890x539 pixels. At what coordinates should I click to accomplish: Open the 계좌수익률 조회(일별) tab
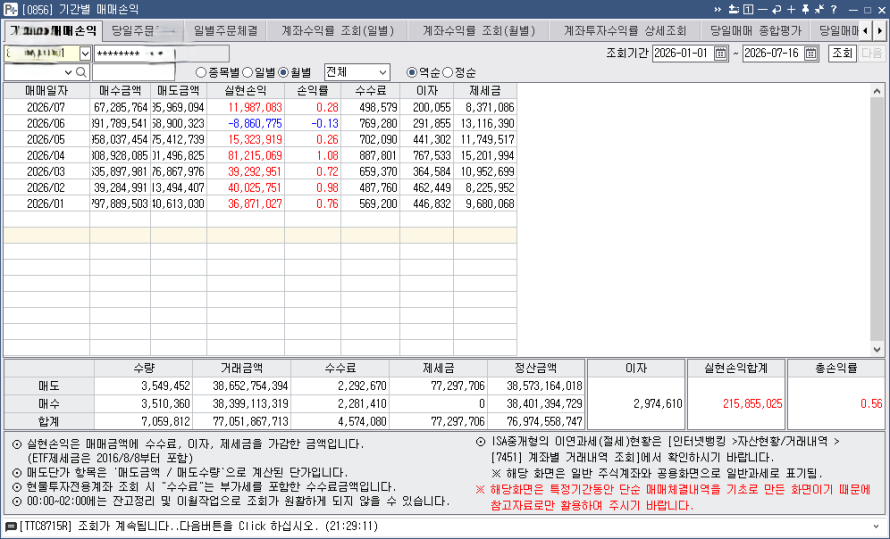click(x=338, y=31)
